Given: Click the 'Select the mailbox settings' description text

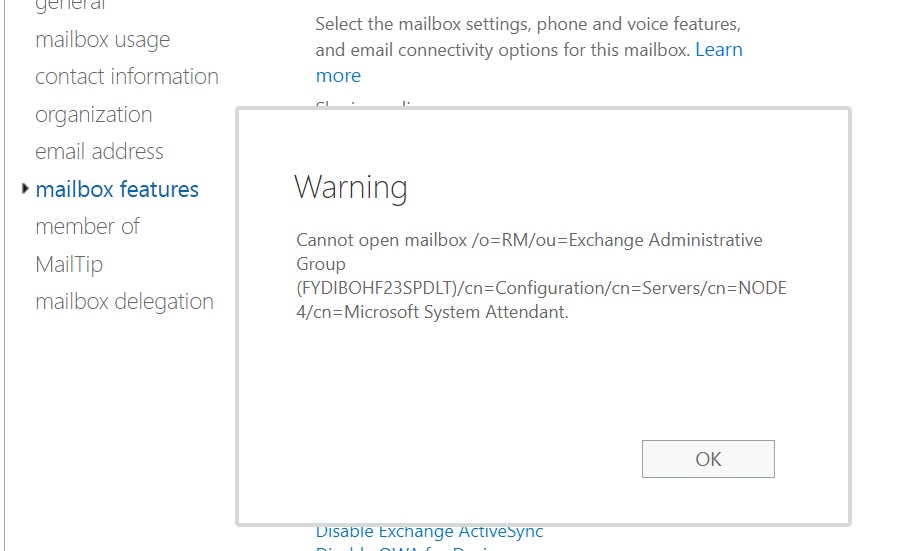Looking at the screenshot, I should point(528,37).
